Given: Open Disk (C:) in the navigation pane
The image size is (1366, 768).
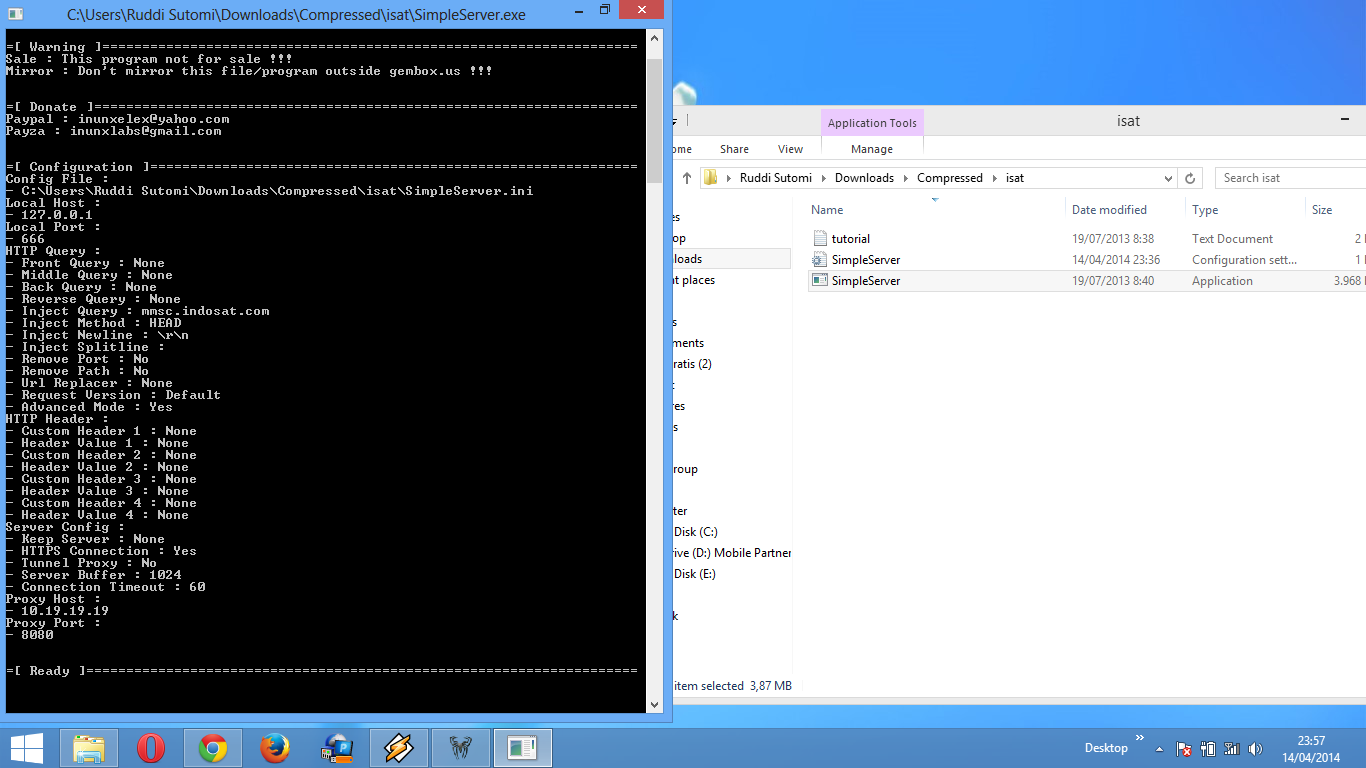Looking at the screenshot, I should click(x=696, y=532).
